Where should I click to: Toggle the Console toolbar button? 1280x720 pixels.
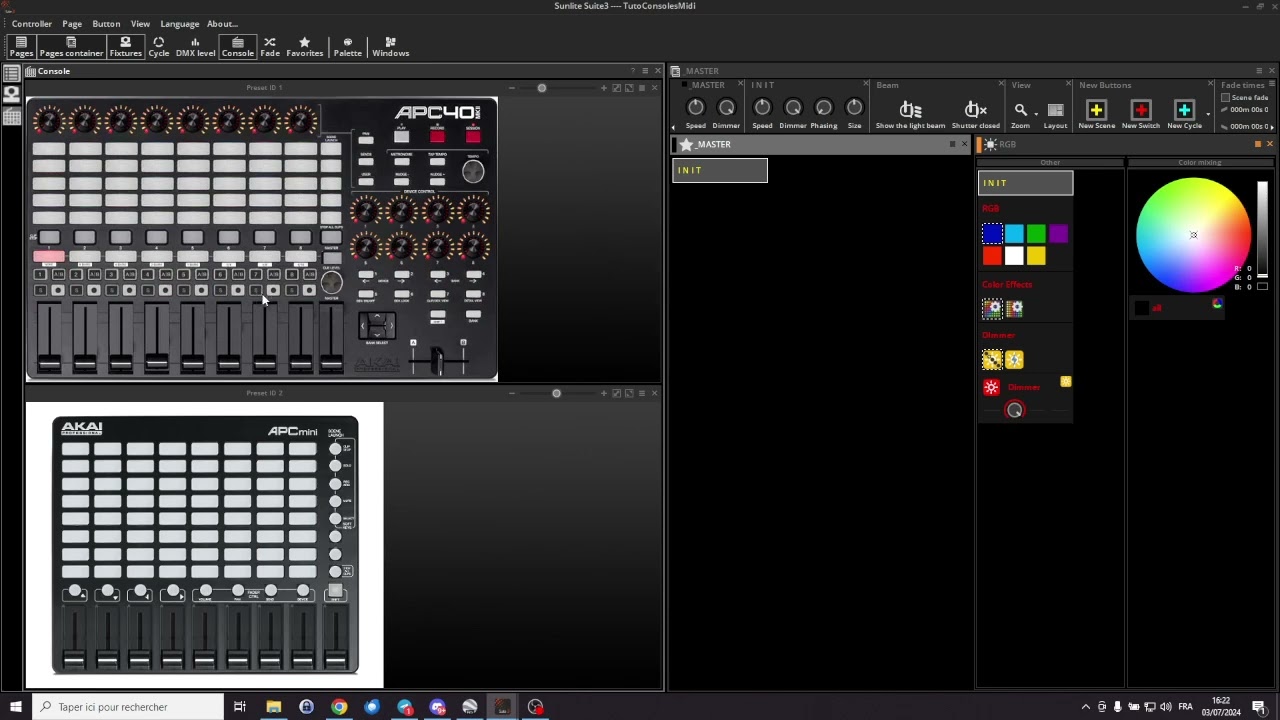pos(237,46)
